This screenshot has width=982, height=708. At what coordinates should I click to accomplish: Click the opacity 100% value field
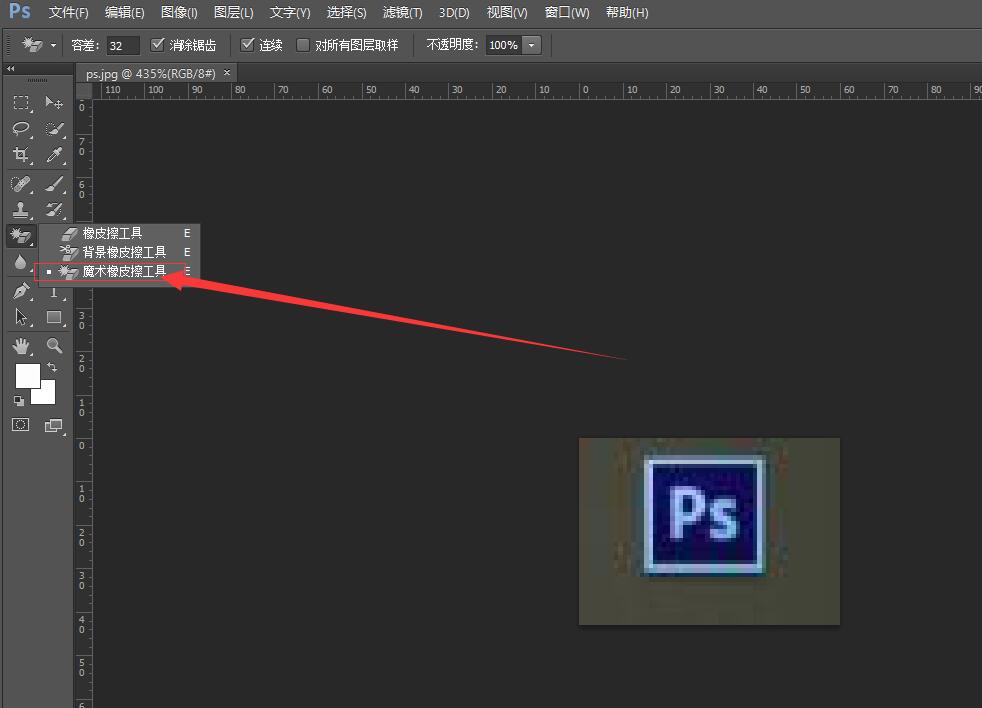point(504,45)
